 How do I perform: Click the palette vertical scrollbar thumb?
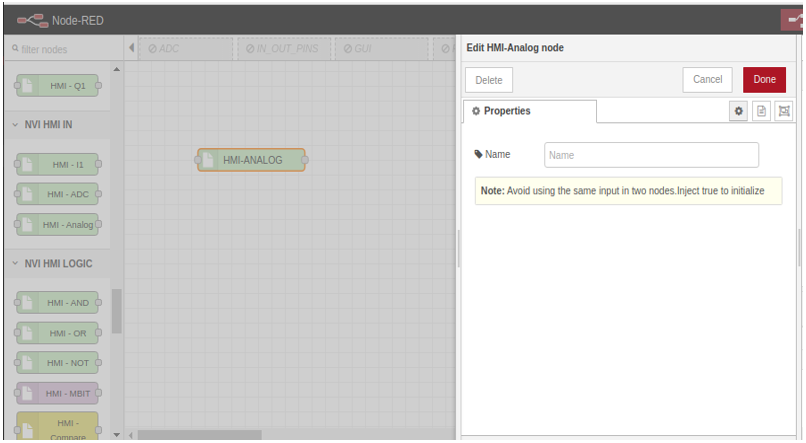tap(117, 310)
